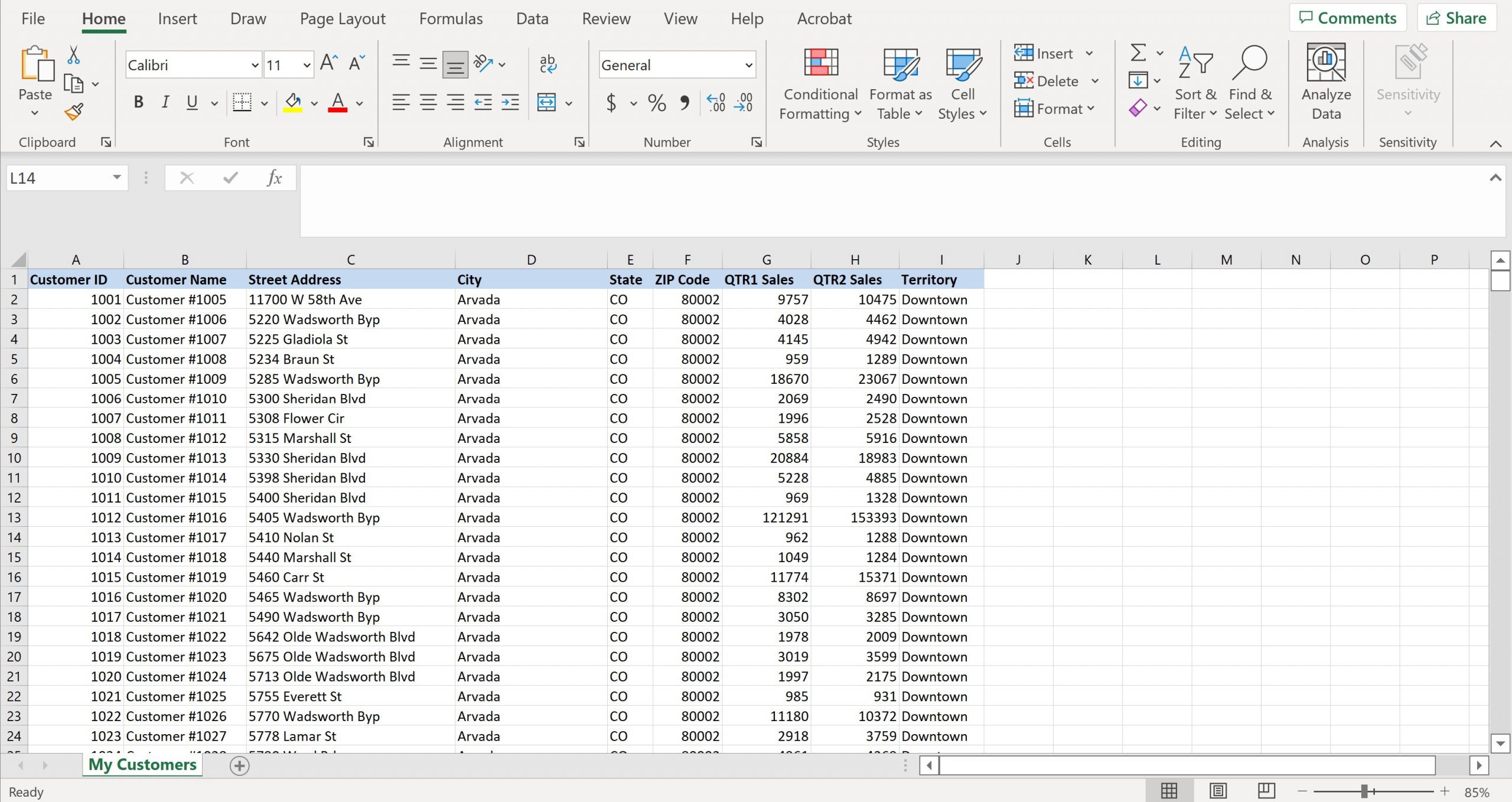
Task: Click the New Sheet plus button
Action: pos(239,765)
